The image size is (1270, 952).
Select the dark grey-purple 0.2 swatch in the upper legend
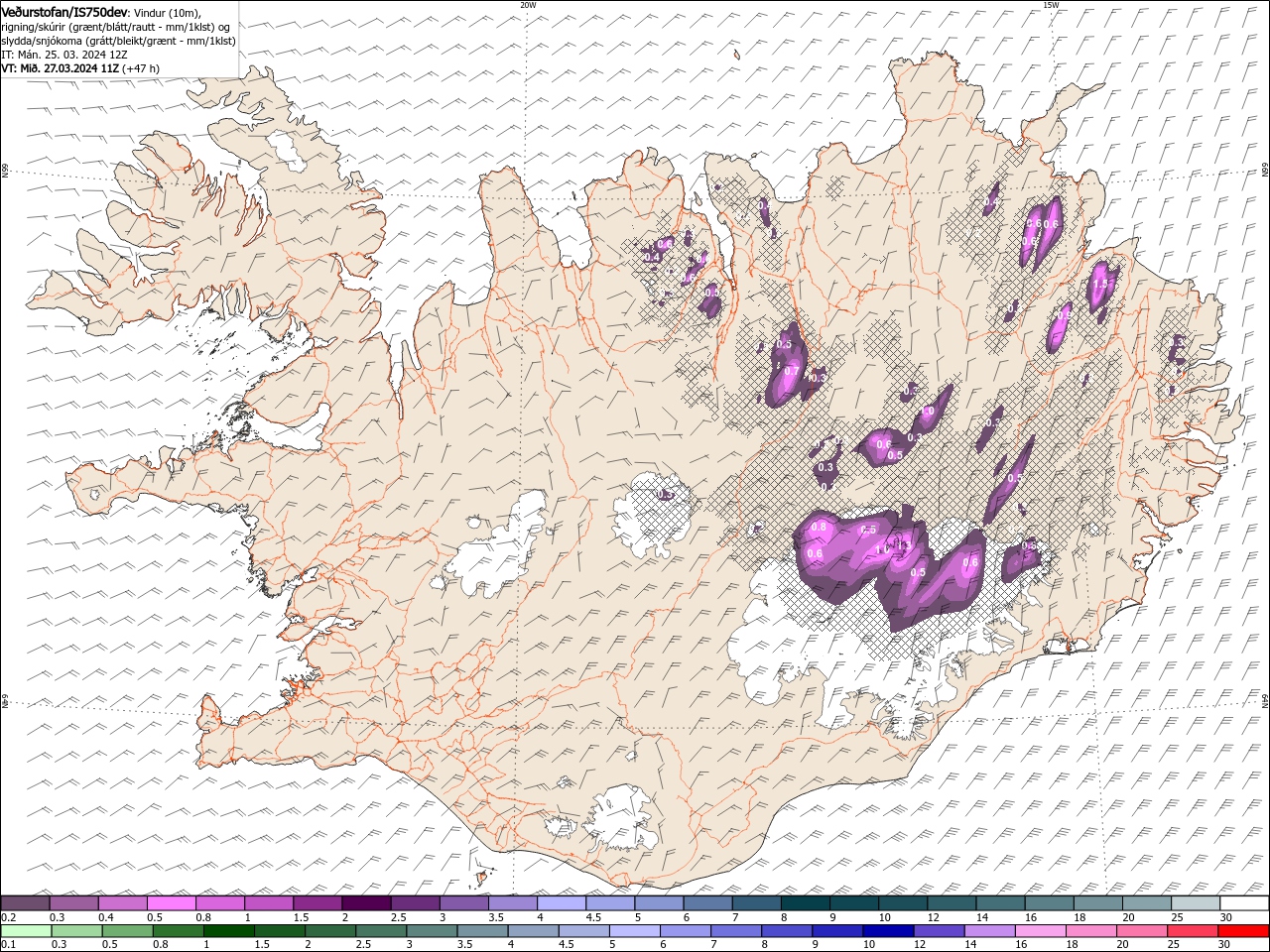tap(25, 902)
